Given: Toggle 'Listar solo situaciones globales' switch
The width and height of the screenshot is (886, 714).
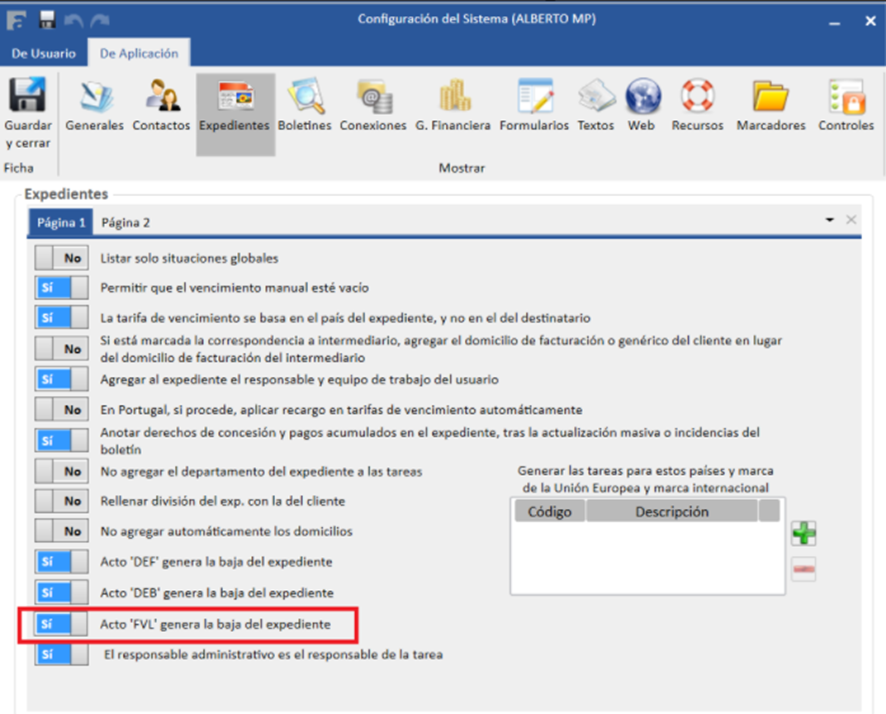Looking at the screenshot, I should coord(61,258).
